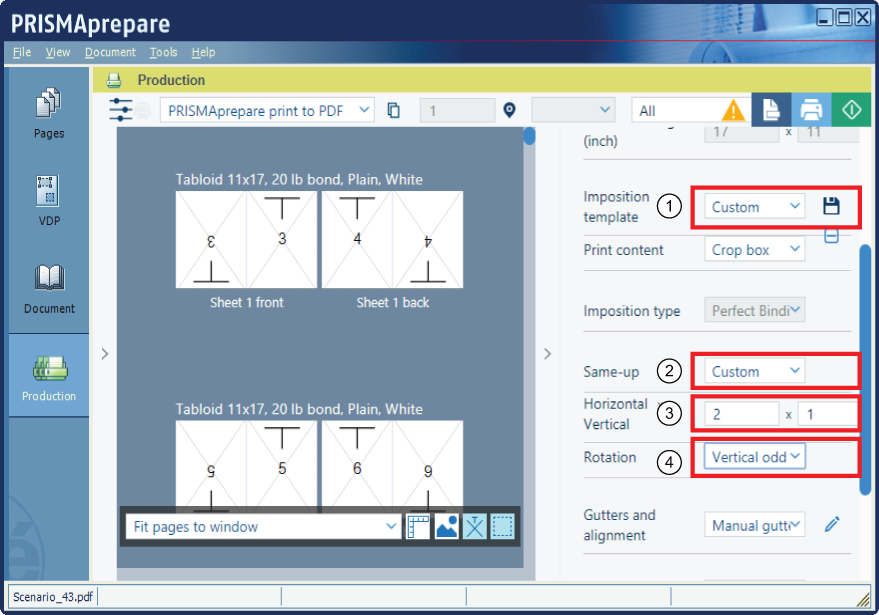Edit gutters with the pencil icon
Screen dimensions: 879x615
click(x=832, y=525)
